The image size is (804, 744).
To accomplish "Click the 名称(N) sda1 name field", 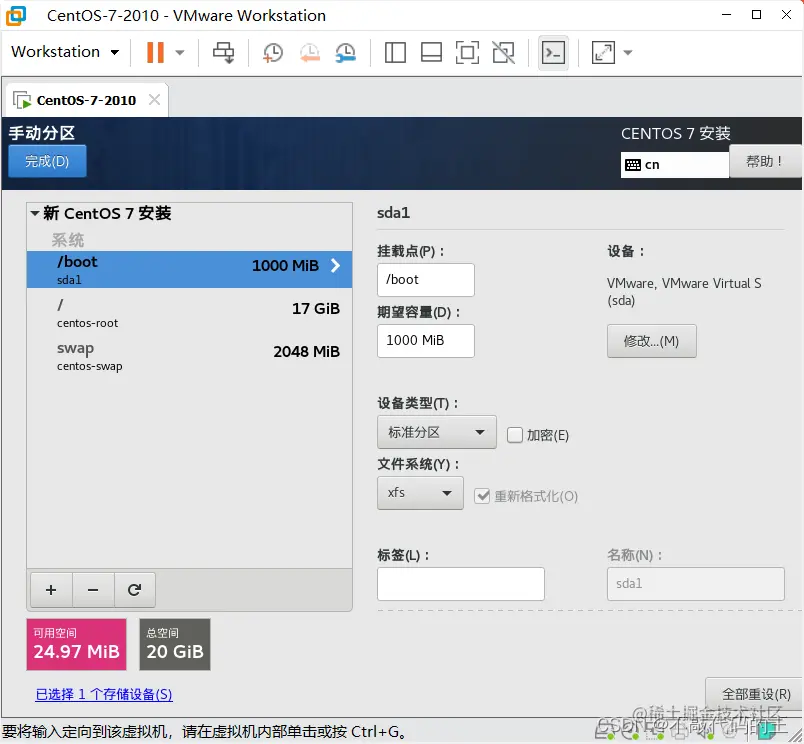I will pos(695,584).
